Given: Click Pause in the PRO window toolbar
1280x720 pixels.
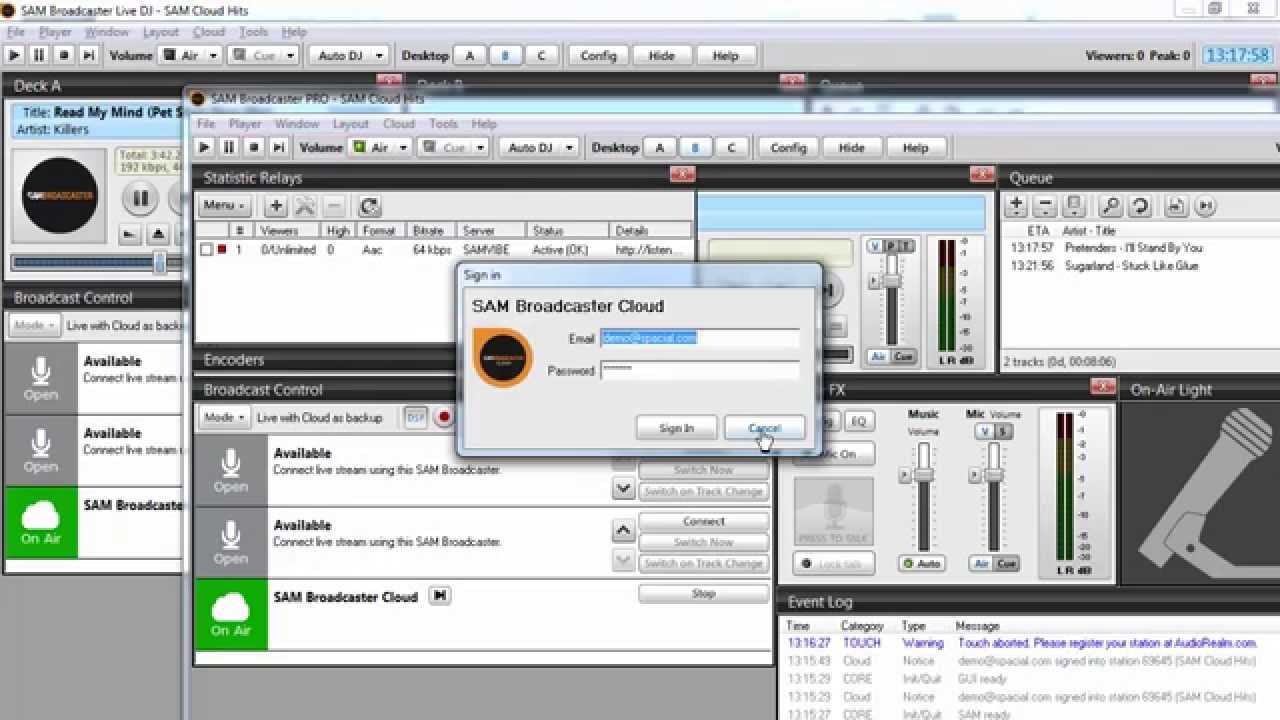Looking at the screenshot, I should pyautogui.click(x=229, y=147).
